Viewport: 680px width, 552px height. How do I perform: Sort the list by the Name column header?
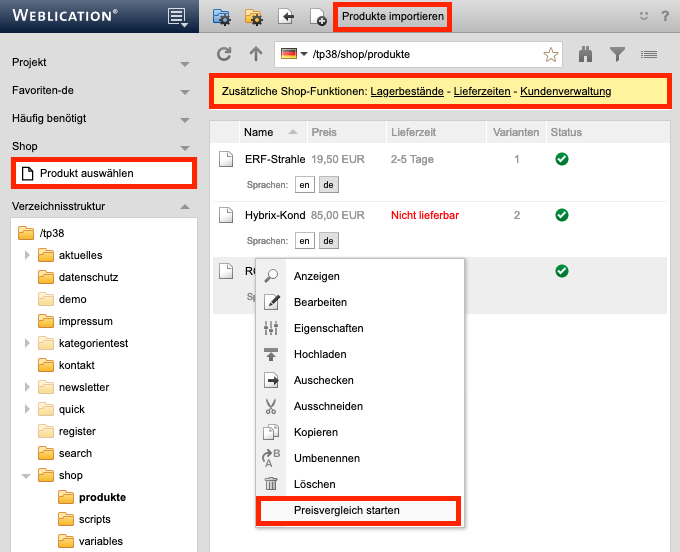pyautogui.click(x=259, y=132)
